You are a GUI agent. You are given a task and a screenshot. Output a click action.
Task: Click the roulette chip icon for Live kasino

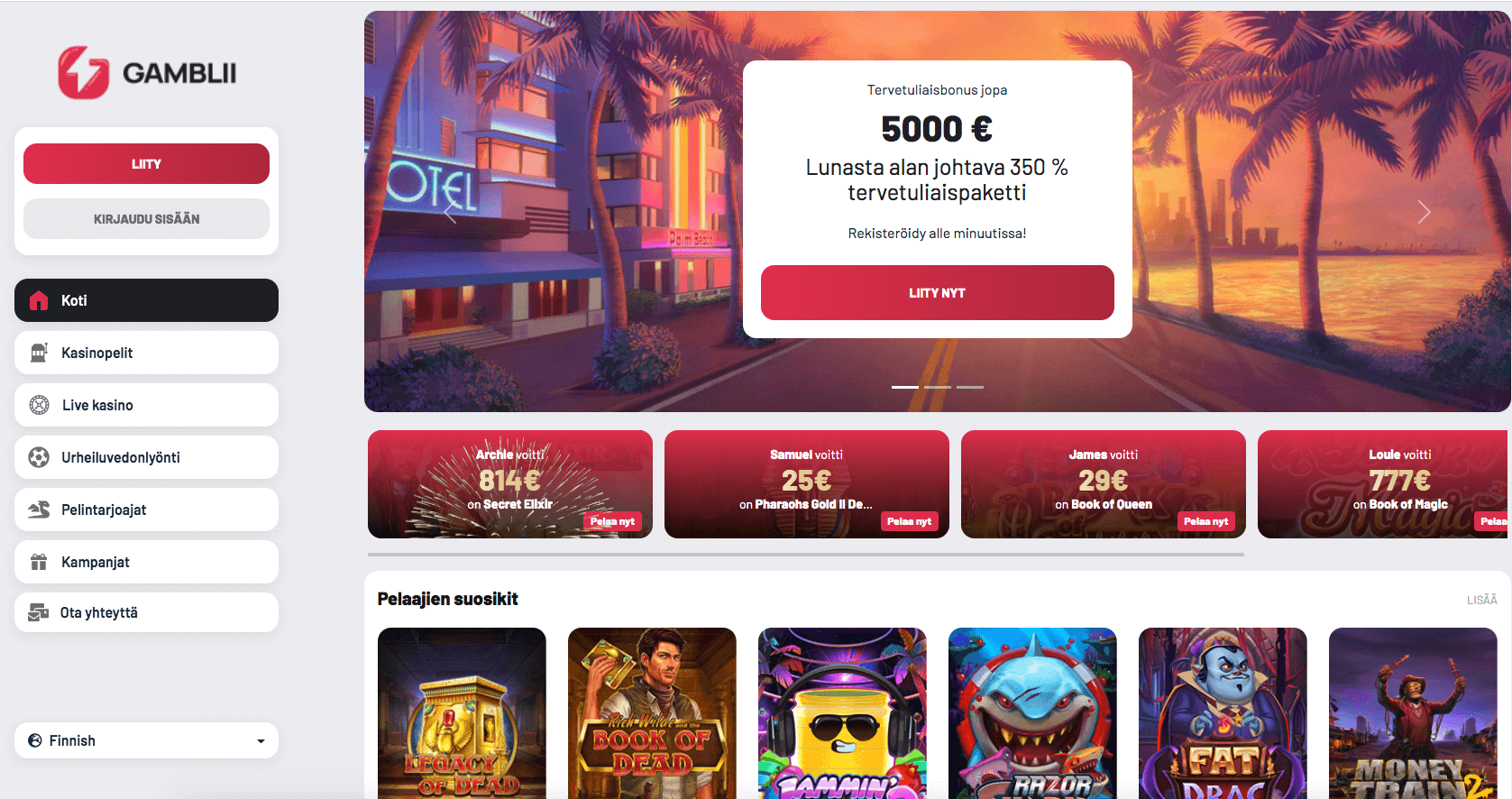(39, 405)
